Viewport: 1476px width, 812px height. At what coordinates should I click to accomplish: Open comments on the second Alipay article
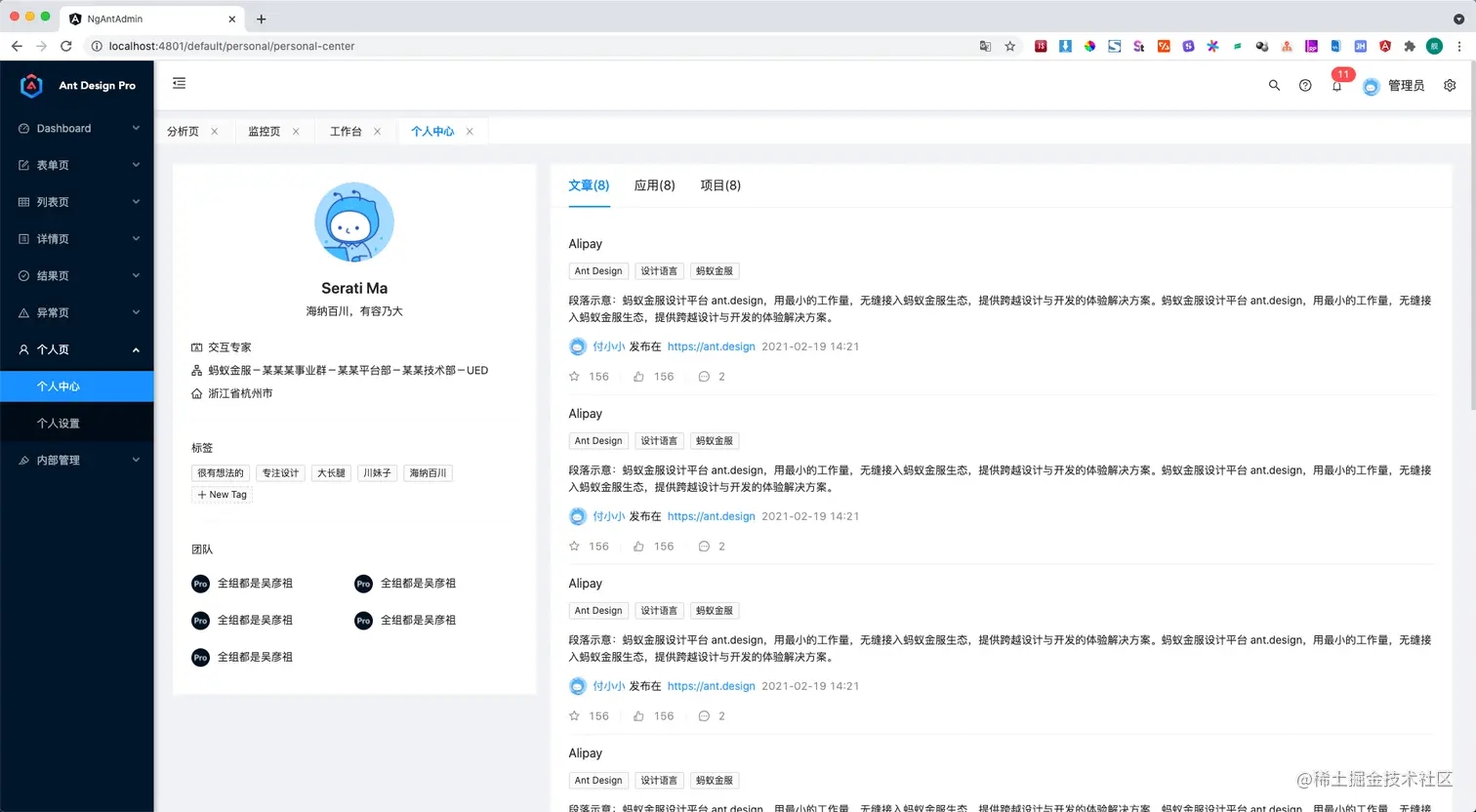coord(704,546)
